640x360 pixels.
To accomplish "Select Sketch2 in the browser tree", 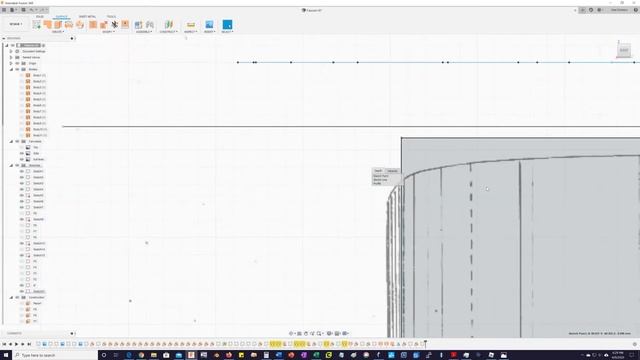I will (x=38, y=177).
